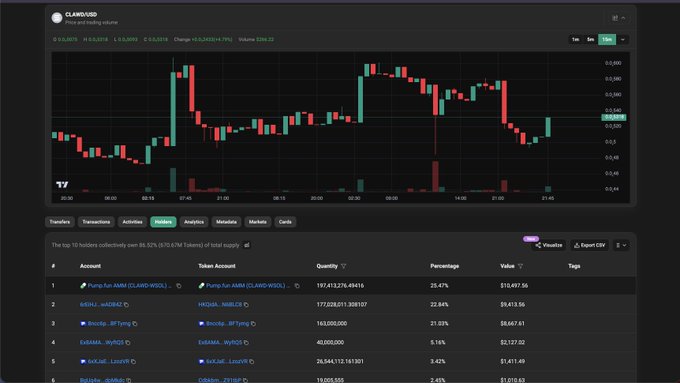Screen dimensions: 680x383
Task: Switch to the Transfers tab
Action: click(x=60, y=222)
